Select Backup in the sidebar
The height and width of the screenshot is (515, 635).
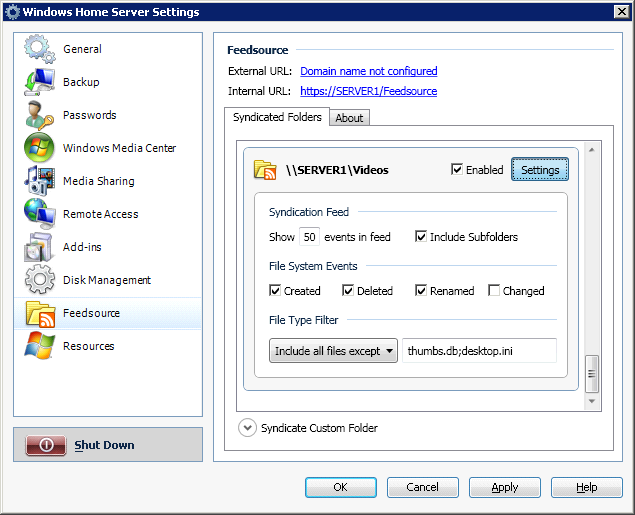pyautogui.click(x=81, y=82)
